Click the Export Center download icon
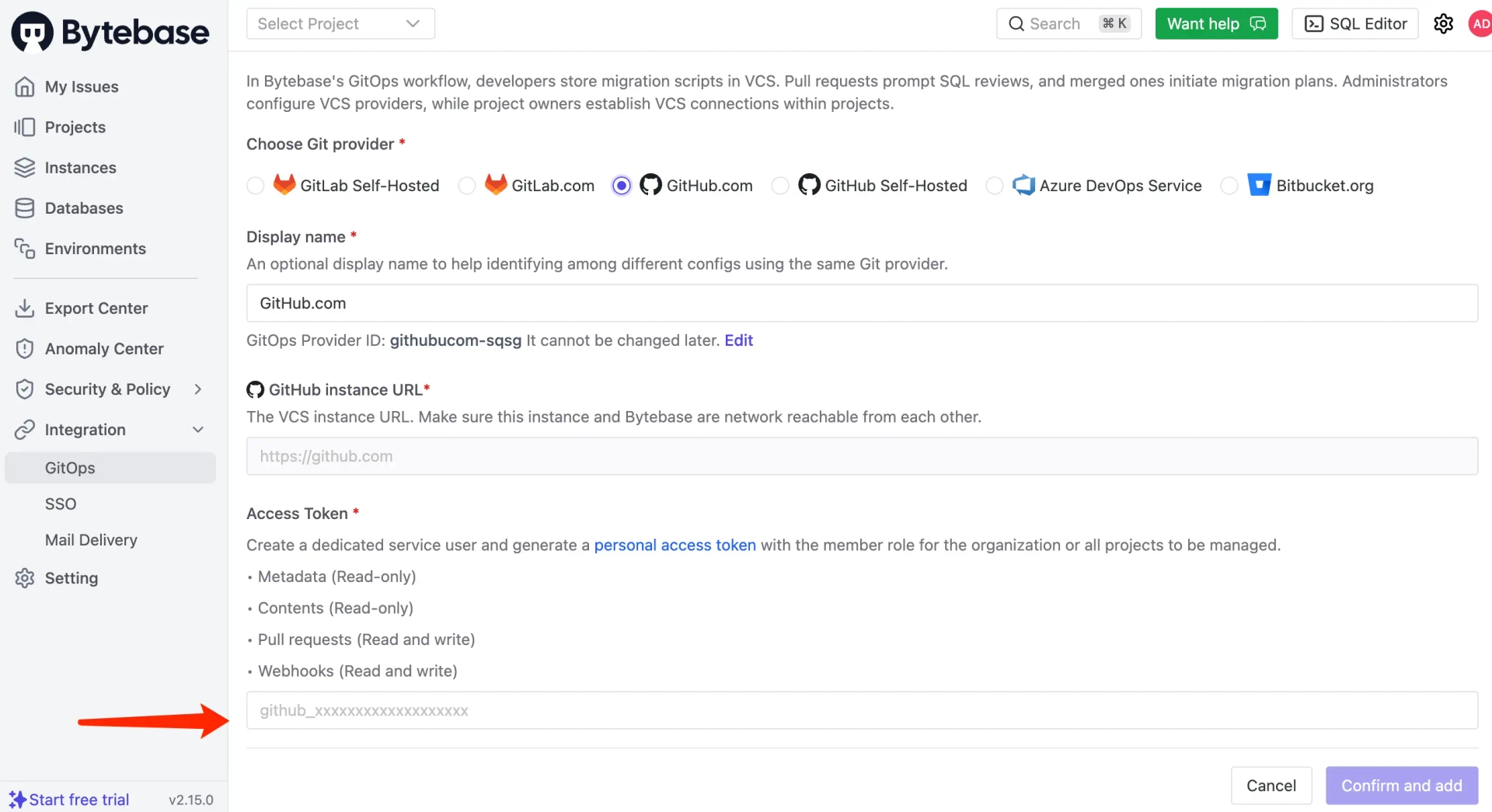 coord(25,308)
